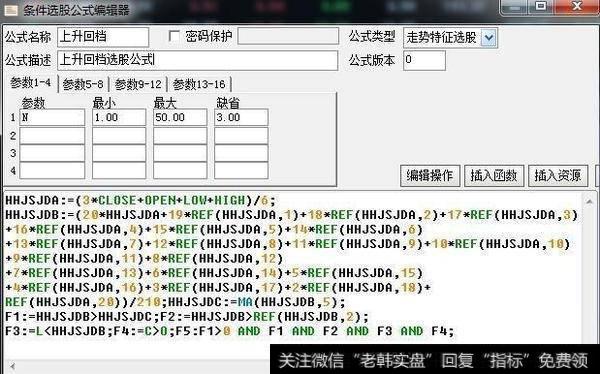Switch to the 参数1-4 tab

click(30, 83)
